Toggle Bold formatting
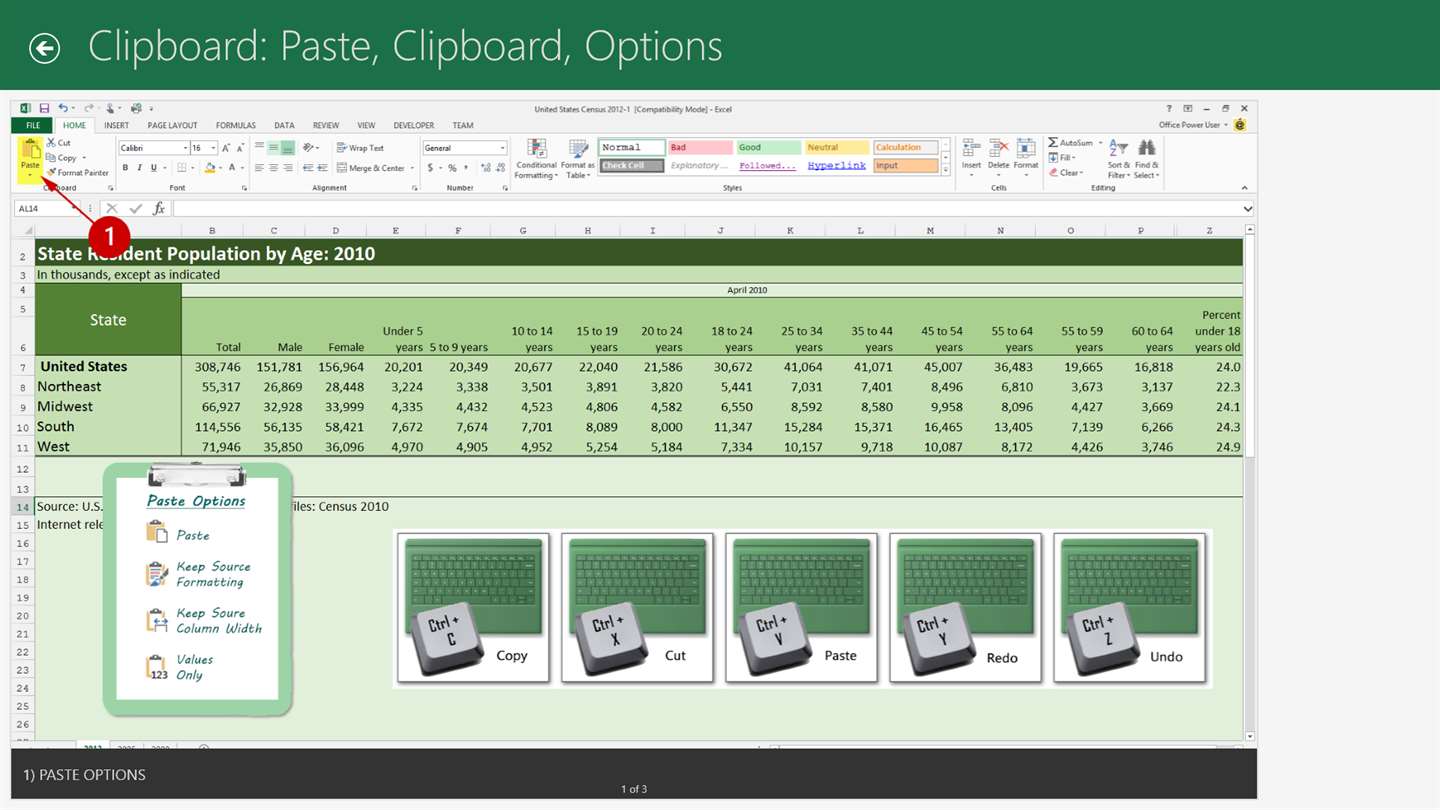Viewport: 1440px width, 810px height. [x=125, y=168]
